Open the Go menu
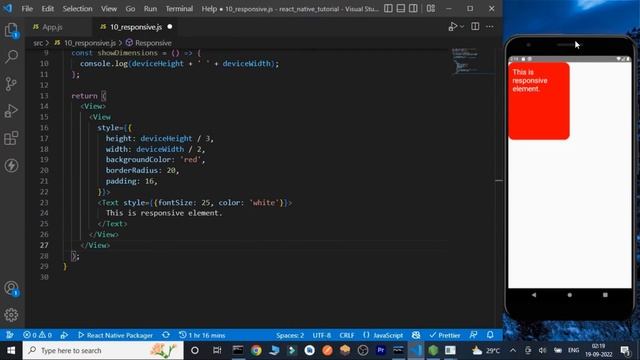Image resolution: width=640 pixels, height=360 pixels. tap(130, 9)
